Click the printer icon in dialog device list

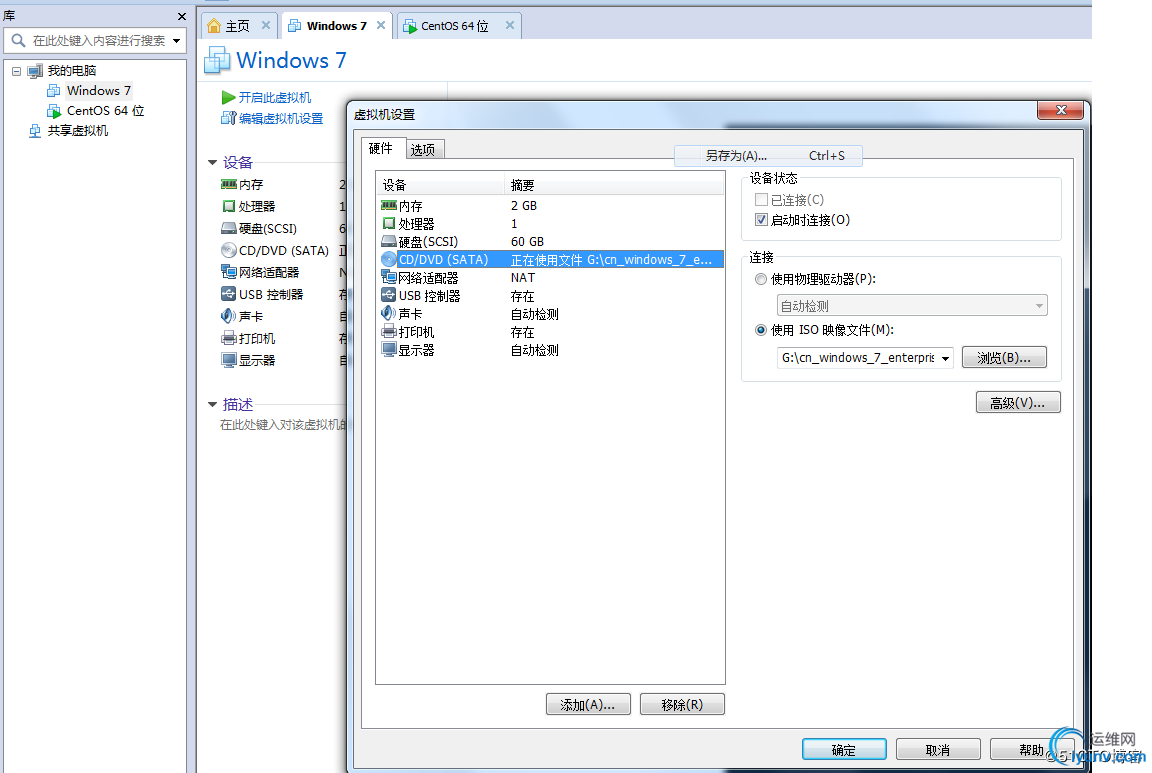389,331
